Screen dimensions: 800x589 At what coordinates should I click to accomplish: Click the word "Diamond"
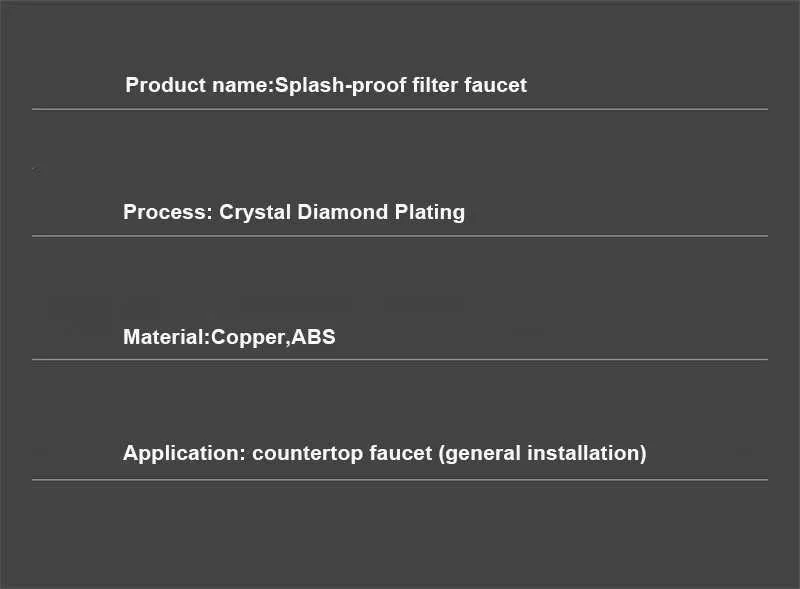coord(337,212)
